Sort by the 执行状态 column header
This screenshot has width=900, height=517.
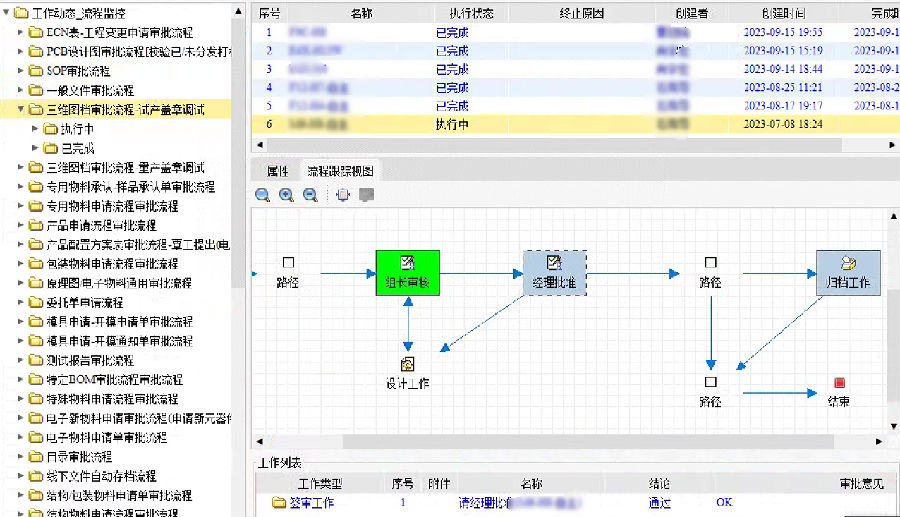pyautogui.click(x=471, y=13)
